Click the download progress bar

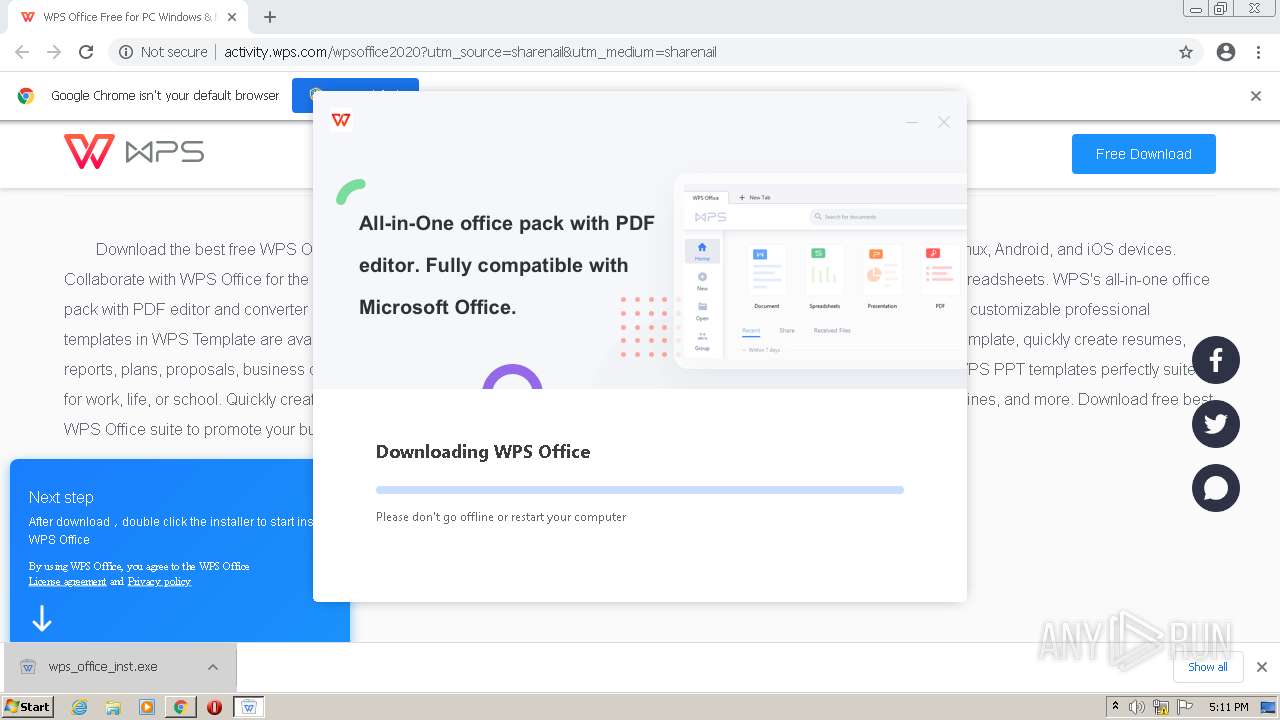click(x=640, y=490)
